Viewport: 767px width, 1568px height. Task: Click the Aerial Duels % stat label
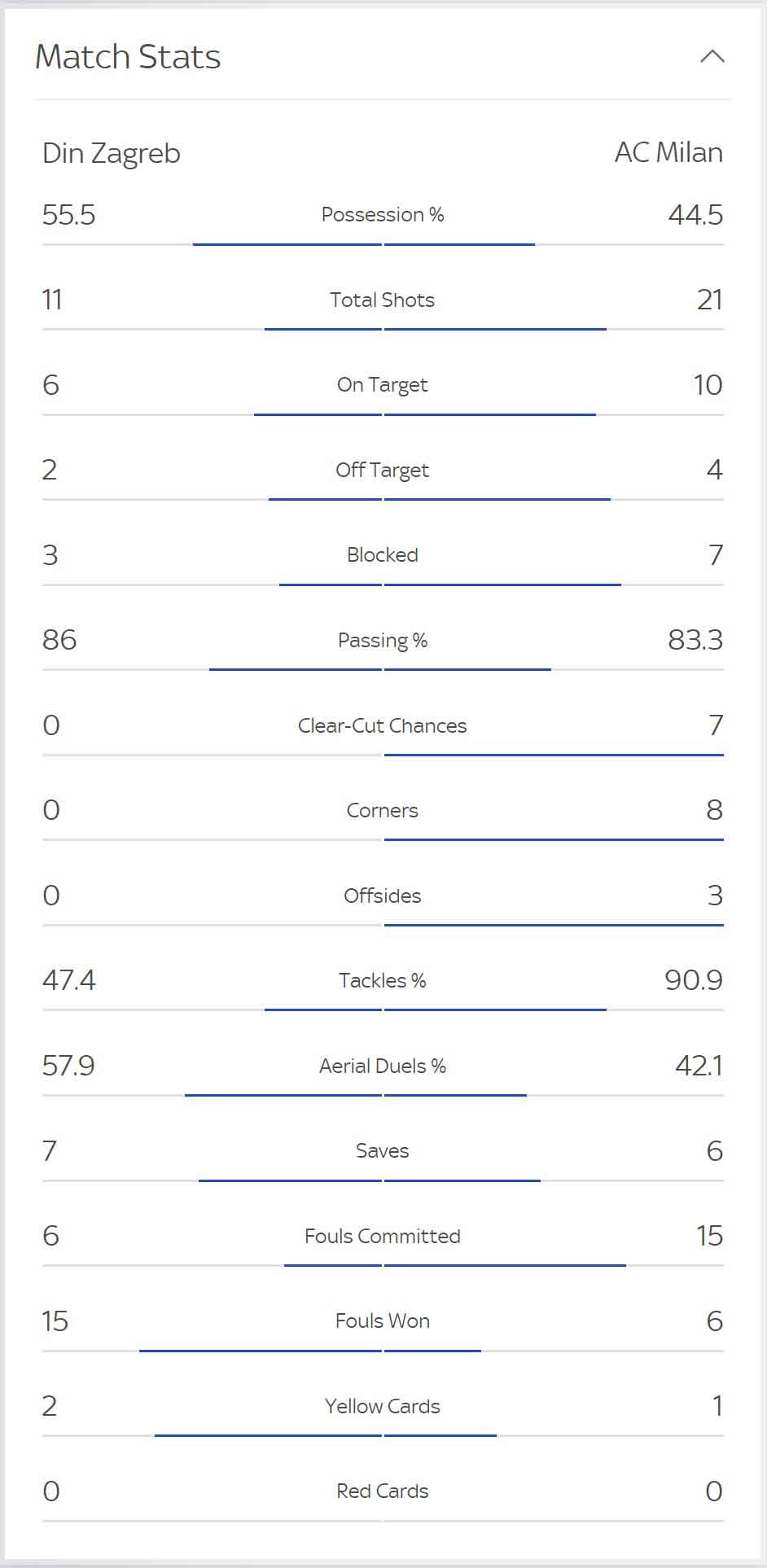tap(383, 1066)
